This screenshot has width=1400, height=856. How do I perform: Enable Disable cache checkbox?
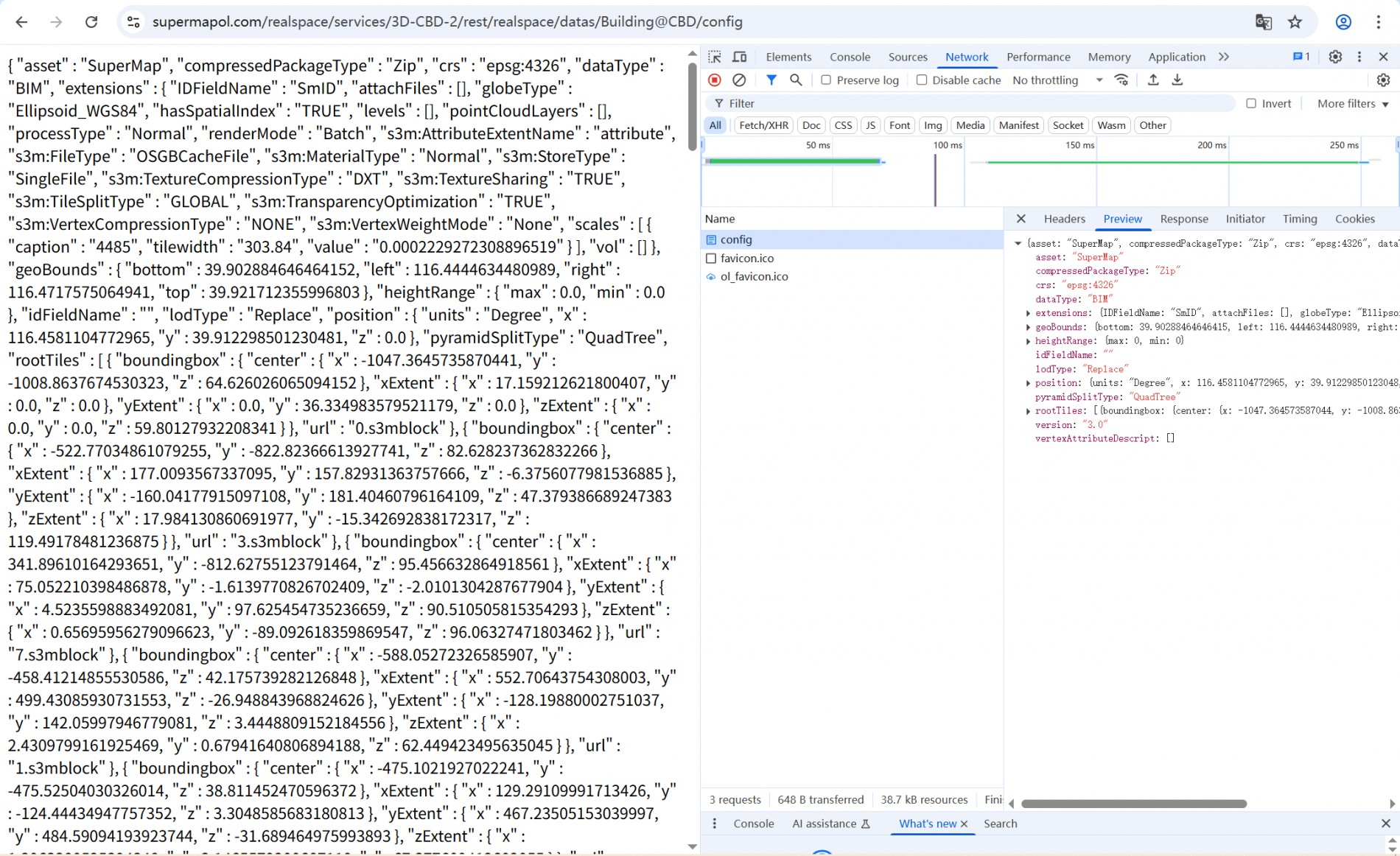pos(921,80)
